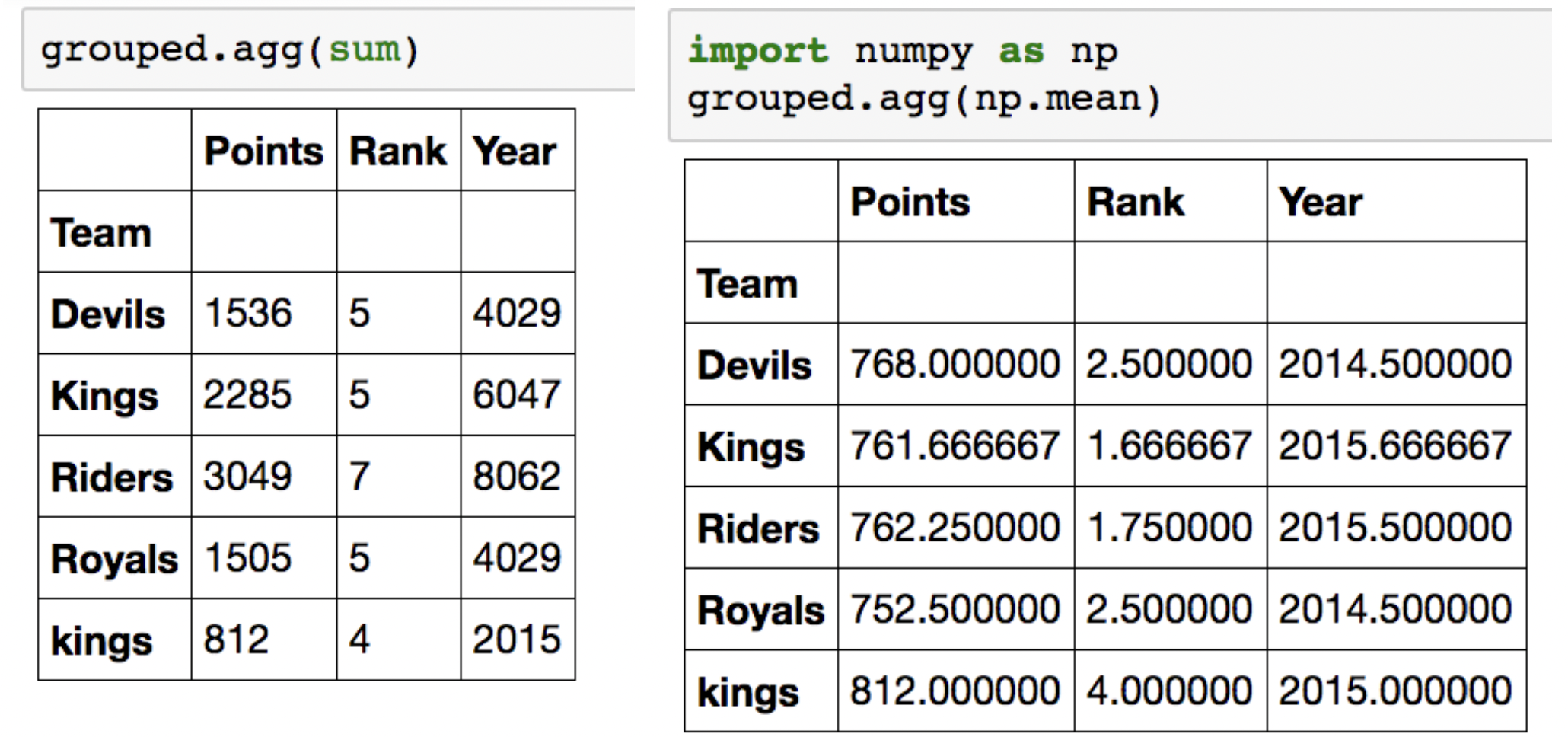Screen dimensions: 1568x737
Task: Select Points header in sum table
Action: coord(263,151)
